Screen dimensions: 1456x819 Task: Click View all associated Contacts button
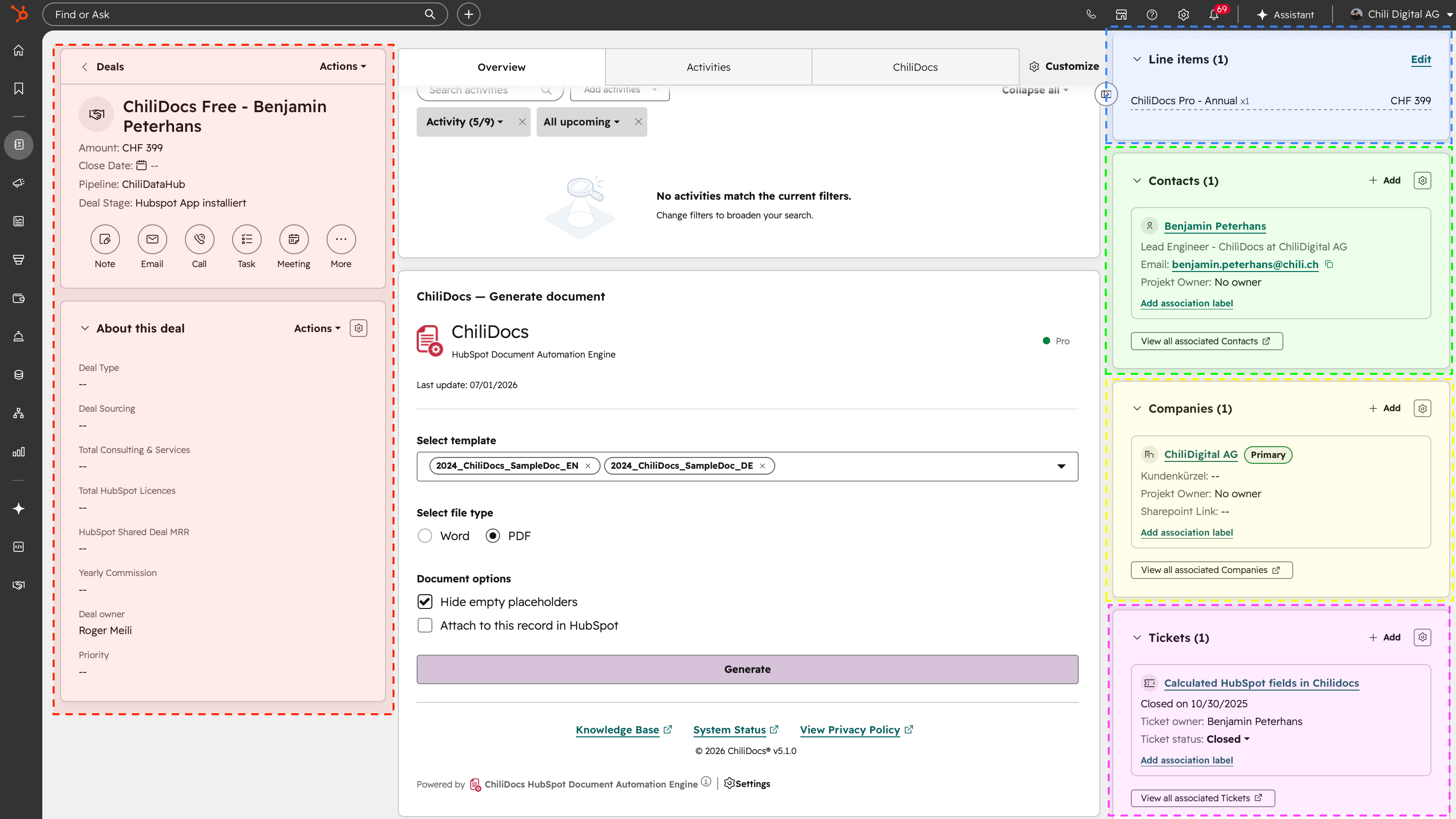tap(1206, 341)
